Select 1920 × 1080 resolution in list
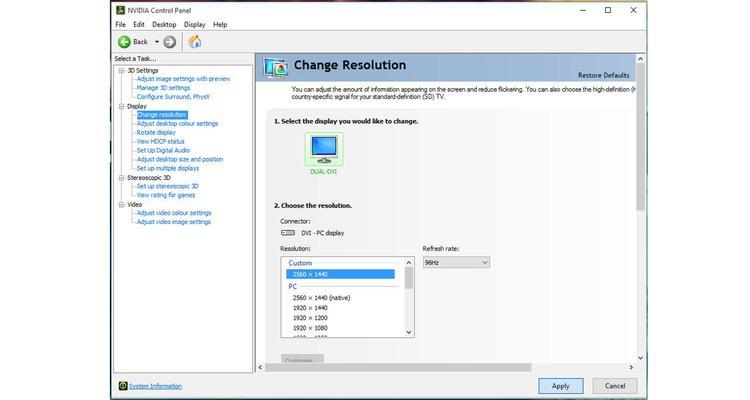Viewport: 750px width, 400px height. coord(312,327)
